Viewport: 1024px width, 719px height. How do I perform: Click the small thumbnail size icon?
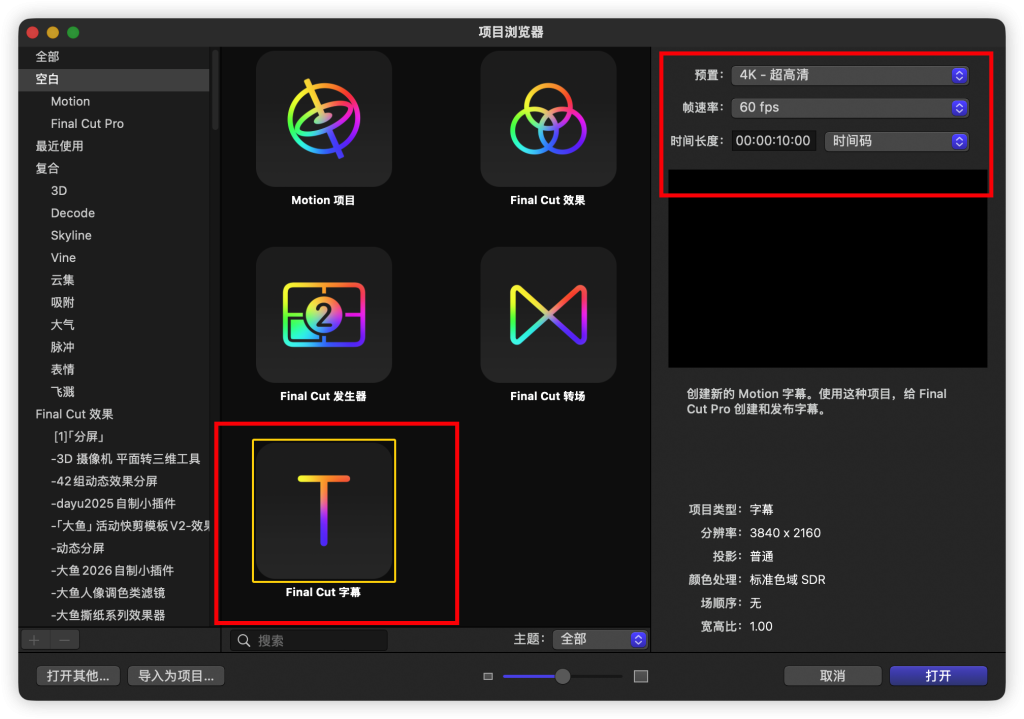488,677
